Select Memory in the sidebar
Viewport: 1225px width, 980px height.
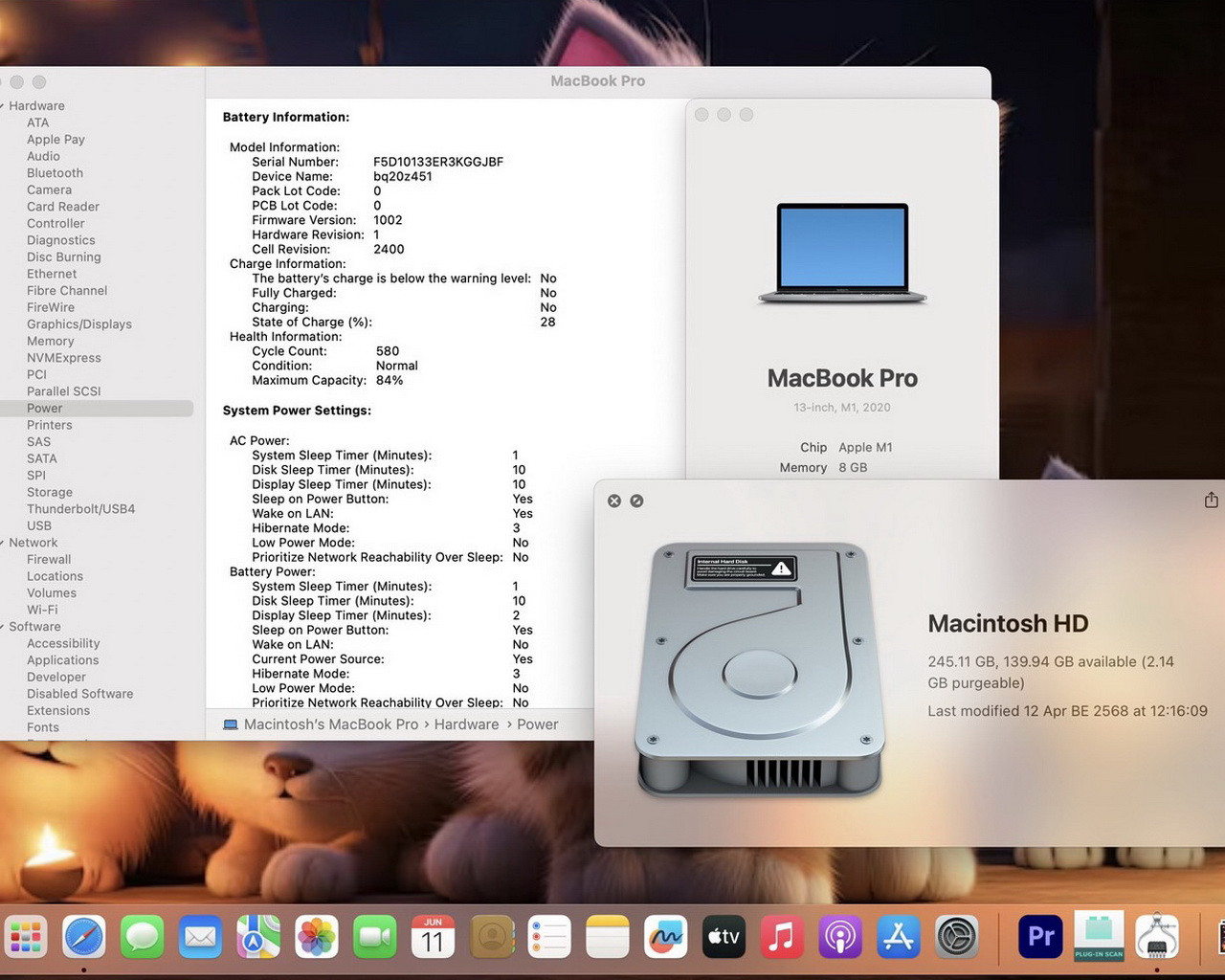tap(50, 341)
